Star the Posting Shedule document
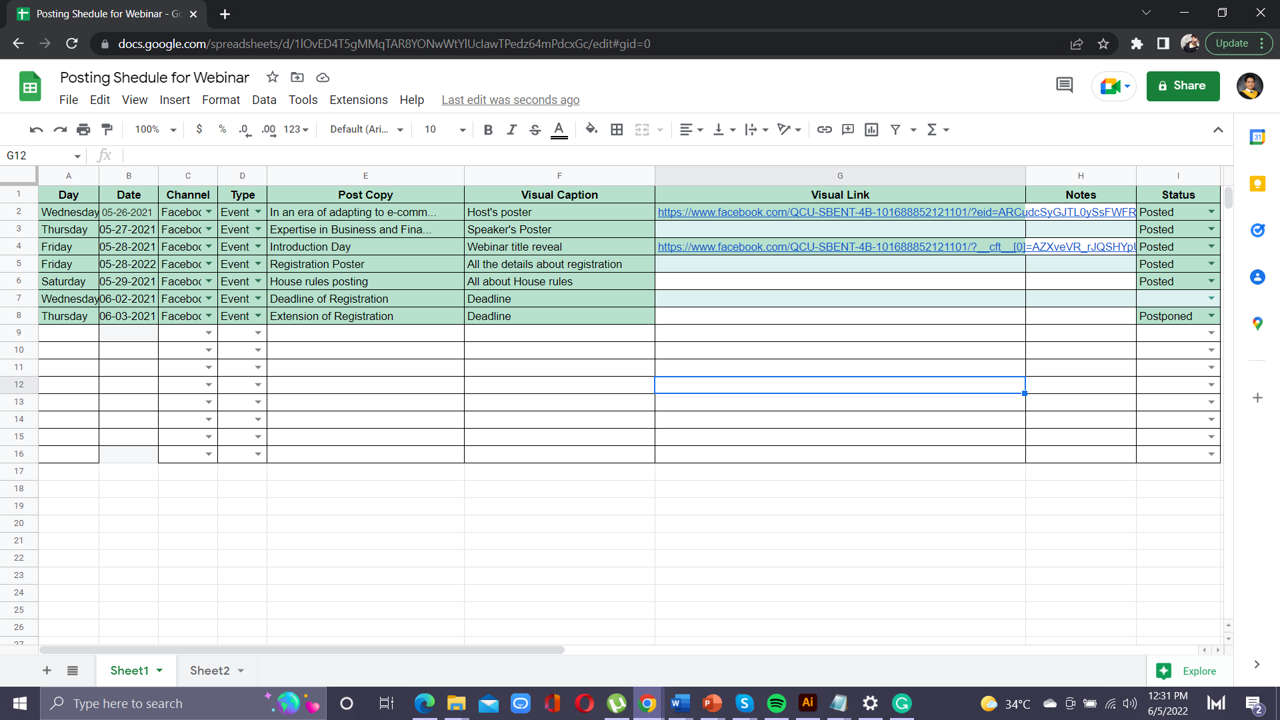 point(272,77)
